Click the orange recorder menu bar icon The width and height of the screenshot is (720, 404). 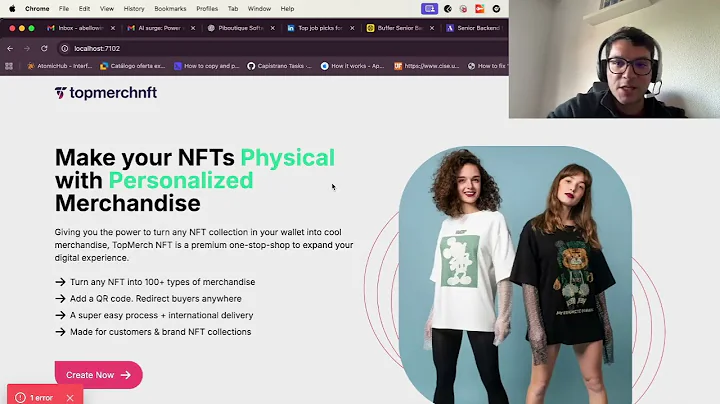click(x=479, y=9)
